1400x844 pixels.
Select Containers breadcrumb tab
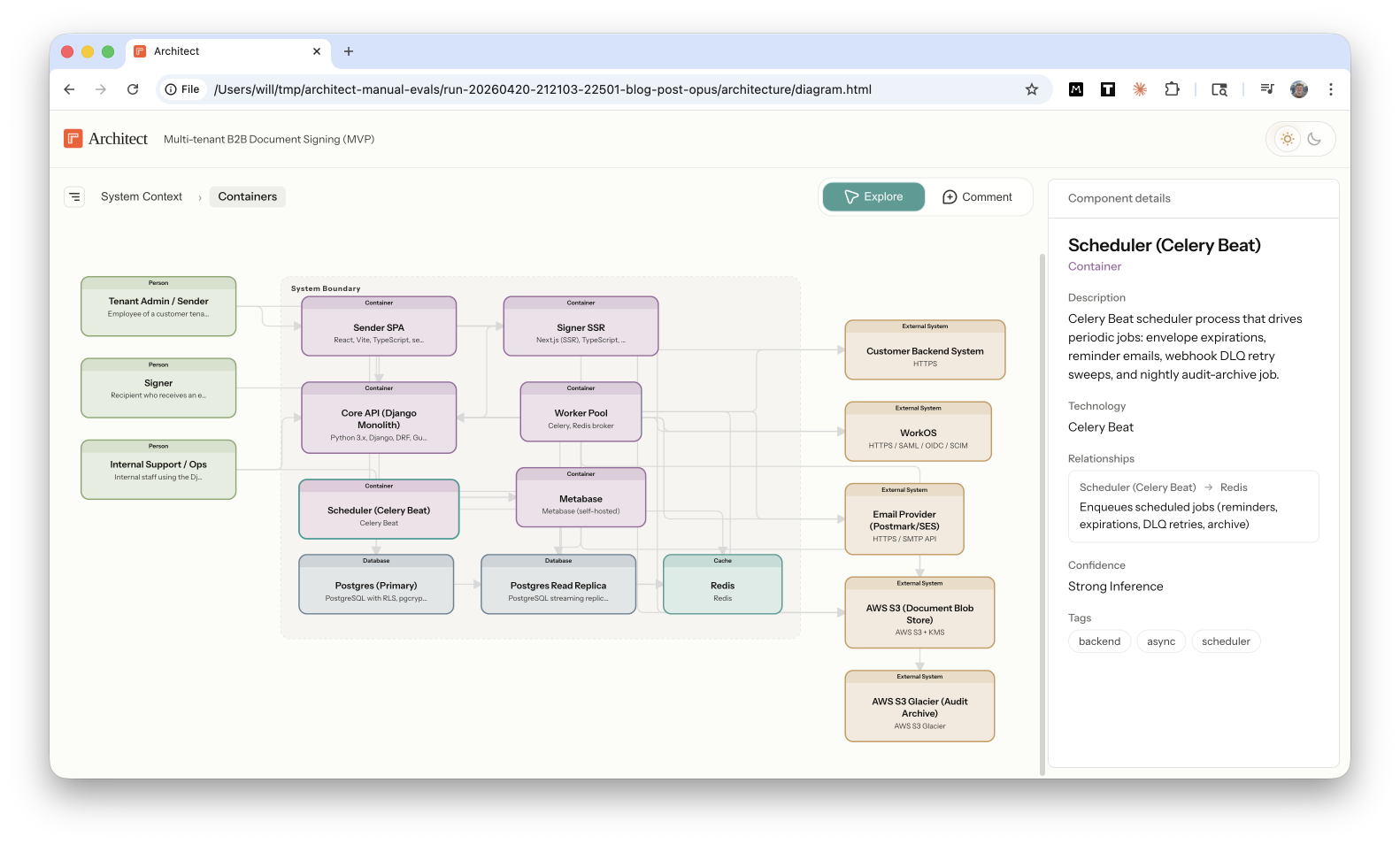[x=247, y=196]
